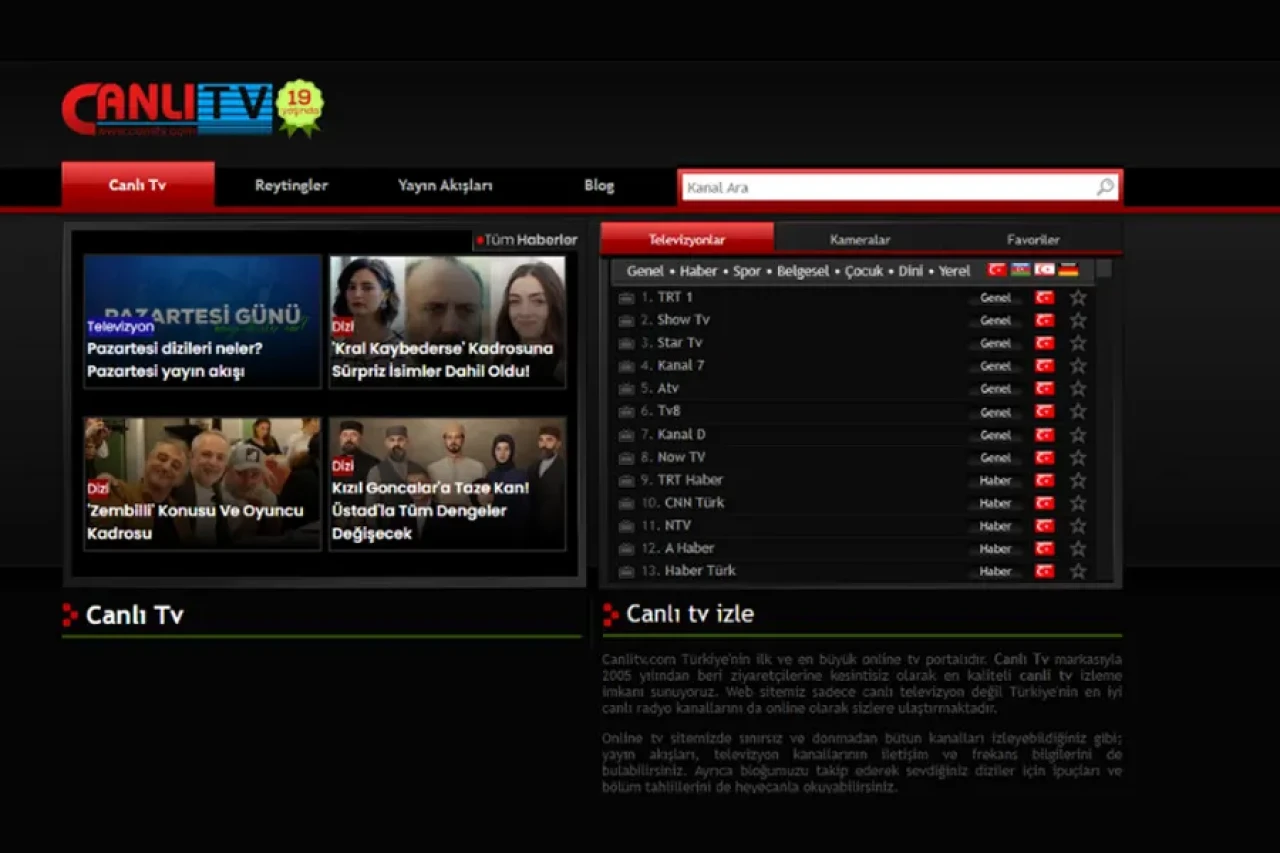Click the red bullet before Tüm Haberler
The height and width of the screenshot is (853, 1280).
point(480,240)
